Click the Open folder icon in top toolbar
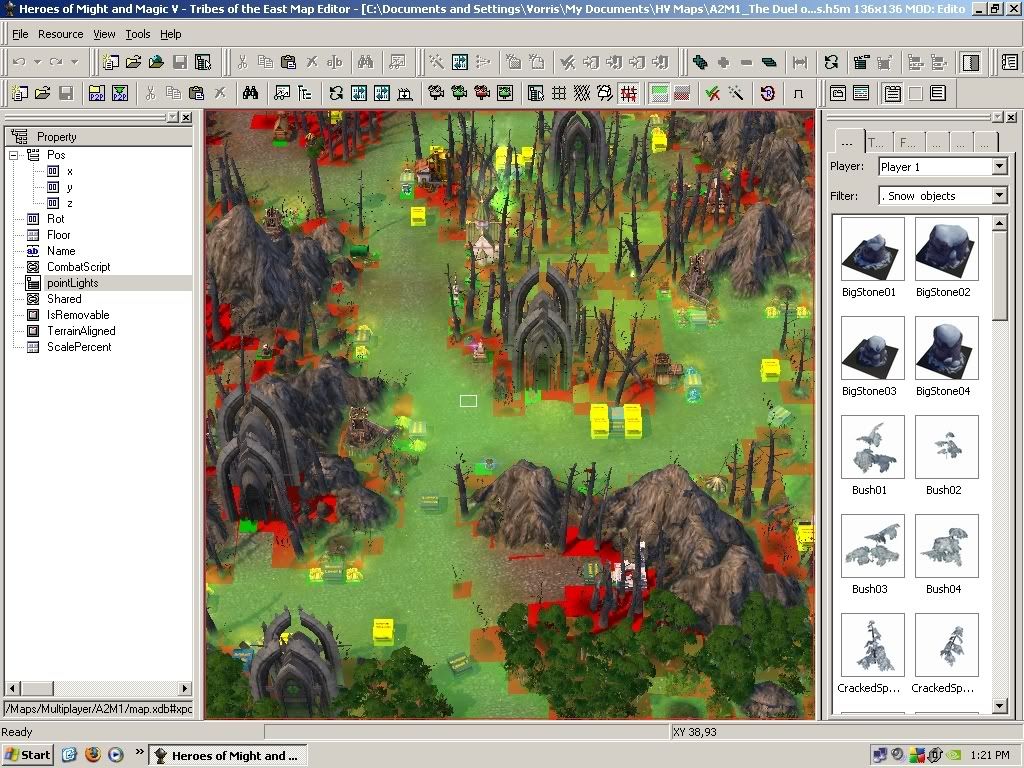Viewport: 1024px width, 768px height. (x=133, y=62)
